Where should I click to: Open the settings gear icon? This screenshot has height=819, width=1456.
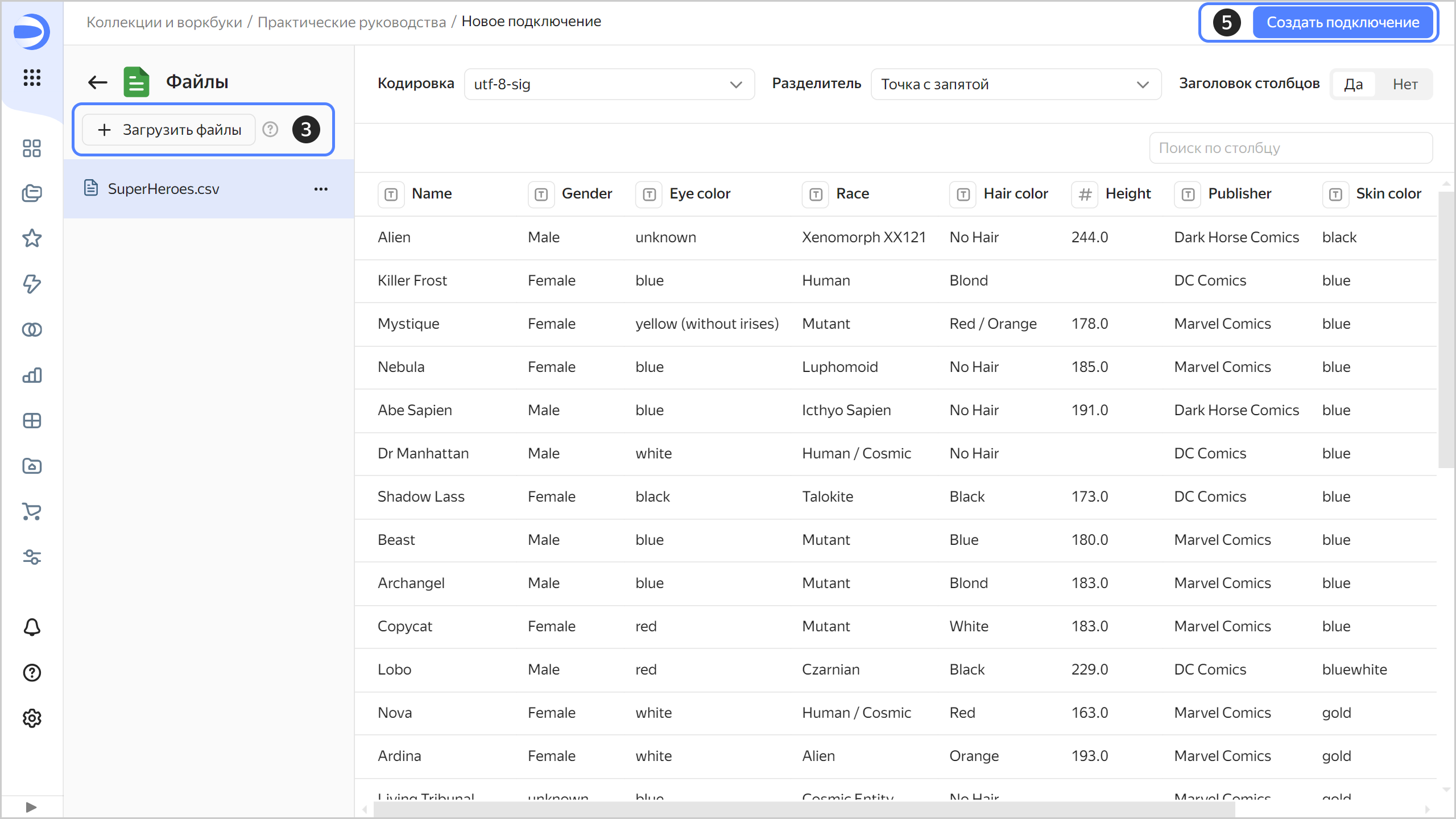tap(32, 718)
